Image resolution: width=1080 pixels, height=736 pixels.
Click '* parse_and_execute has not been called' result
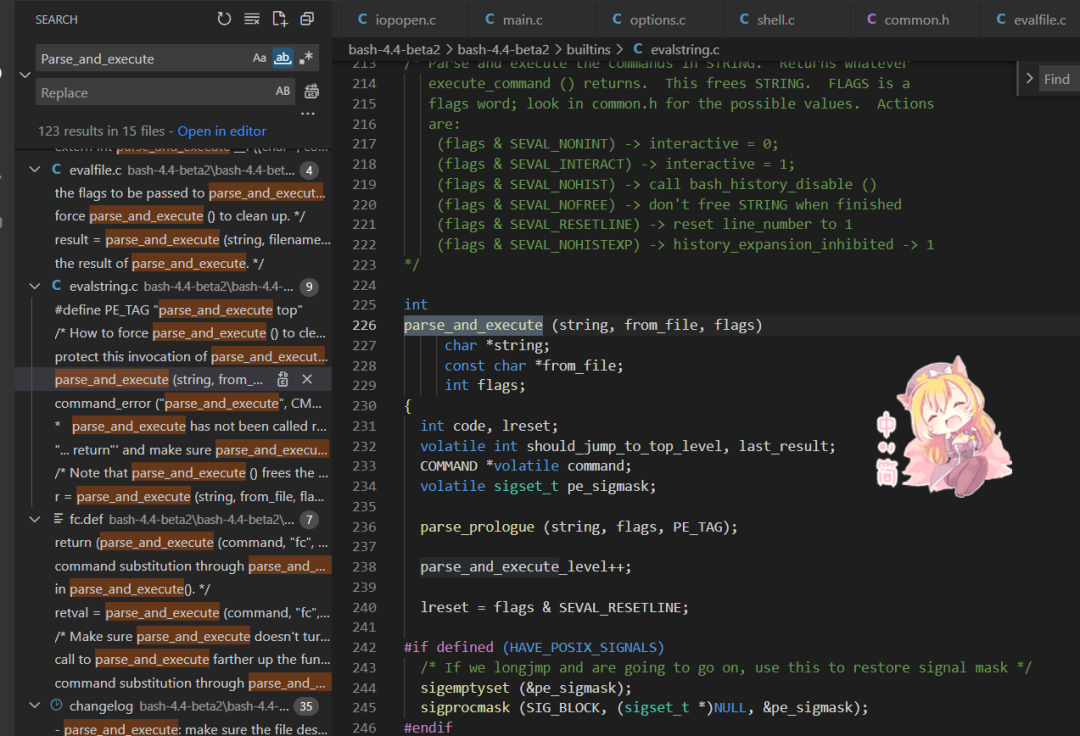click(191, 426)
